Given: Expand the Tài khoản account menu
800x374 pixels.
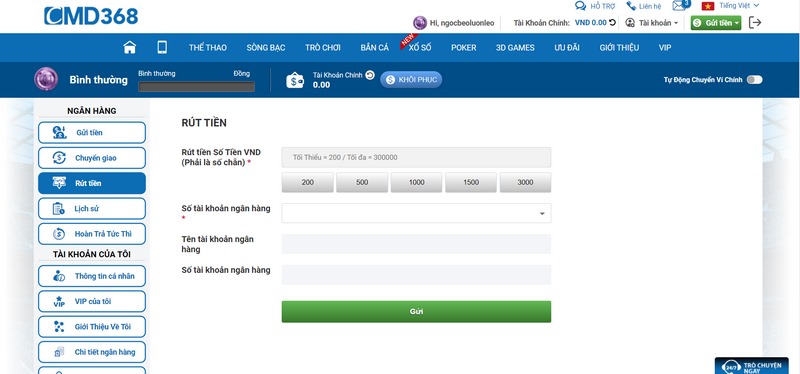Looking at the screenshot, I should pos(652,22).
